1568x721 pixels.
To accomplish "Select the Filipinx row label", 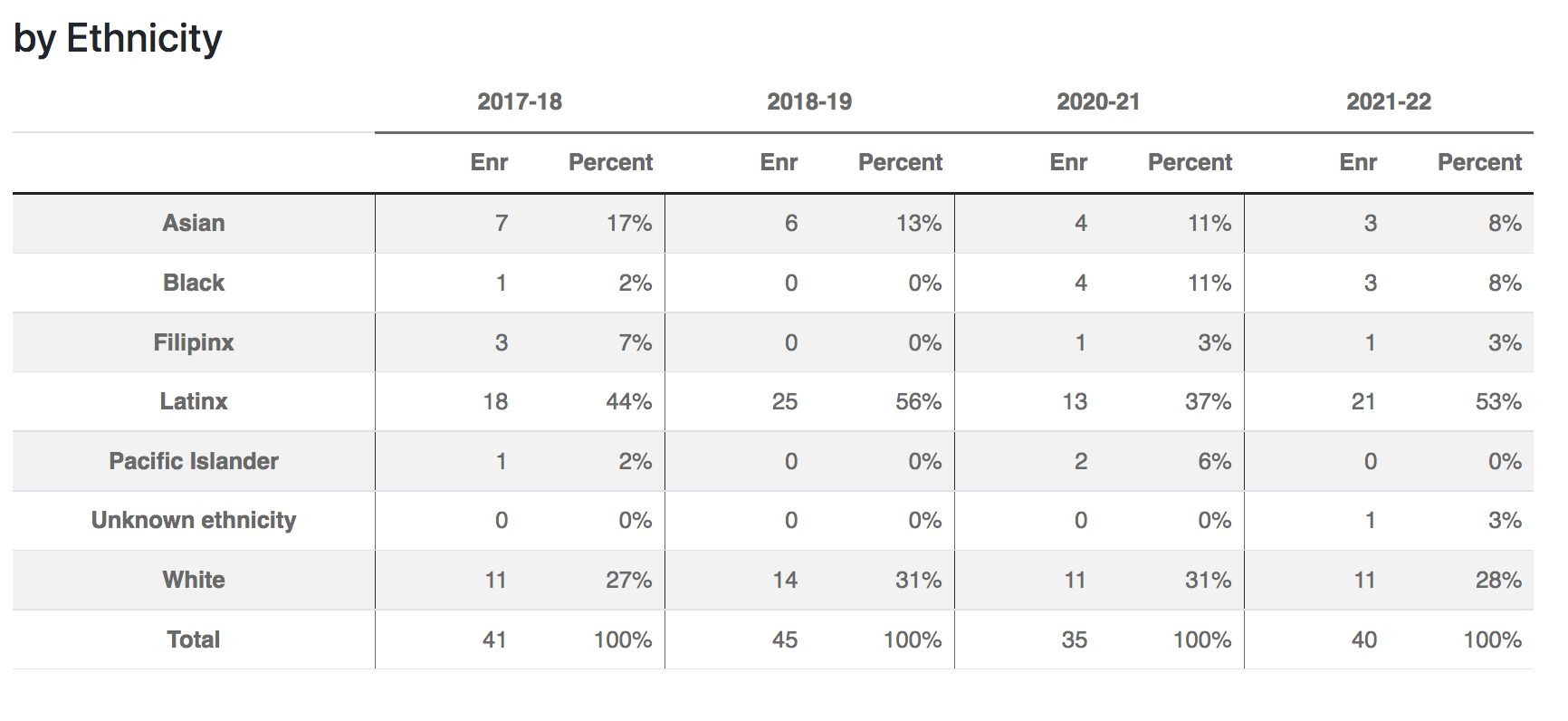I will pos(194,342).
